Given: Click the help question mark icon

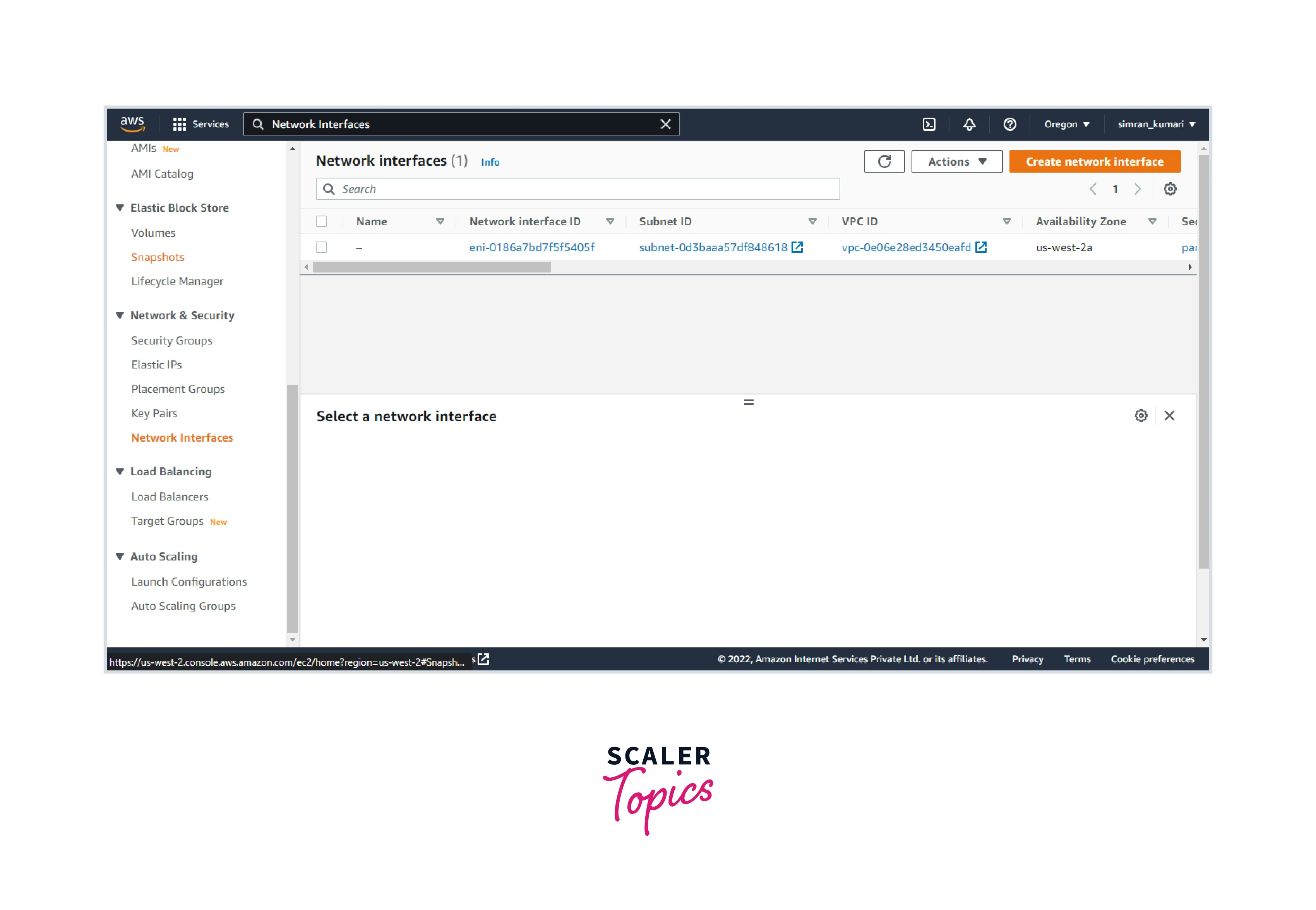Looking at the screenshot, I should 1010,124.
